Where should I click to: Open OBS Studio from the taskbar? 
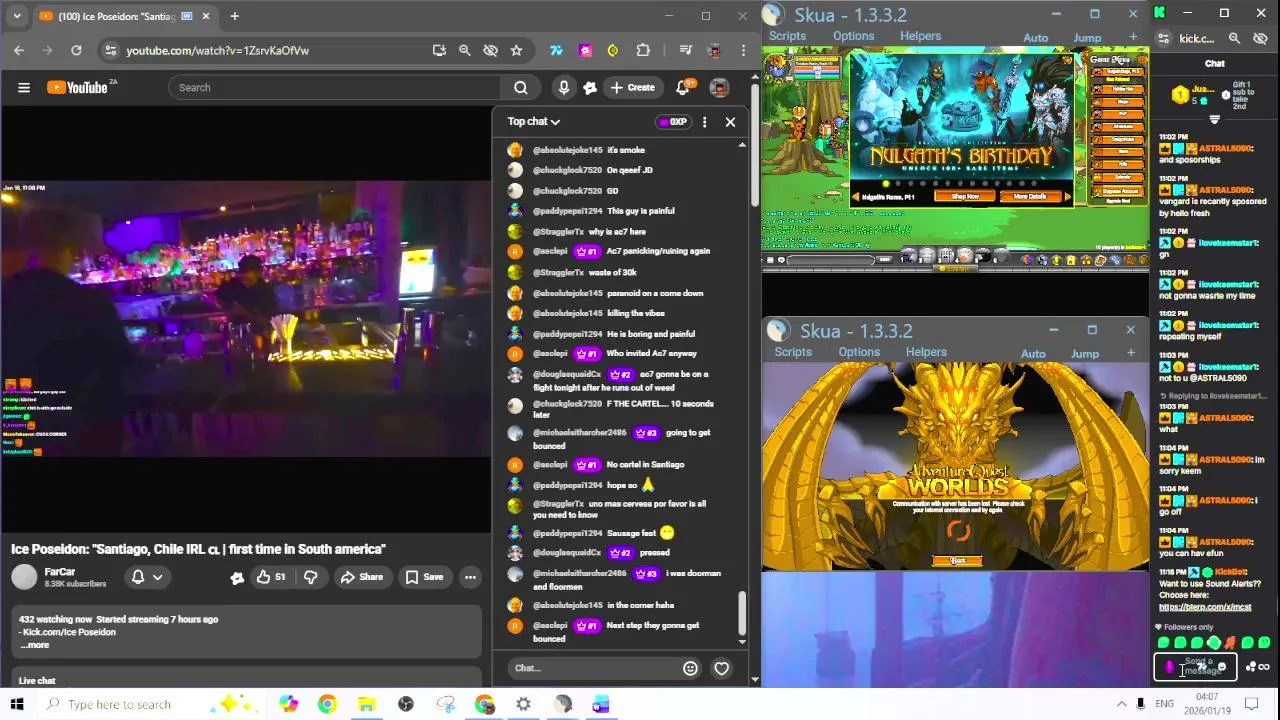(x=405, y=704)
